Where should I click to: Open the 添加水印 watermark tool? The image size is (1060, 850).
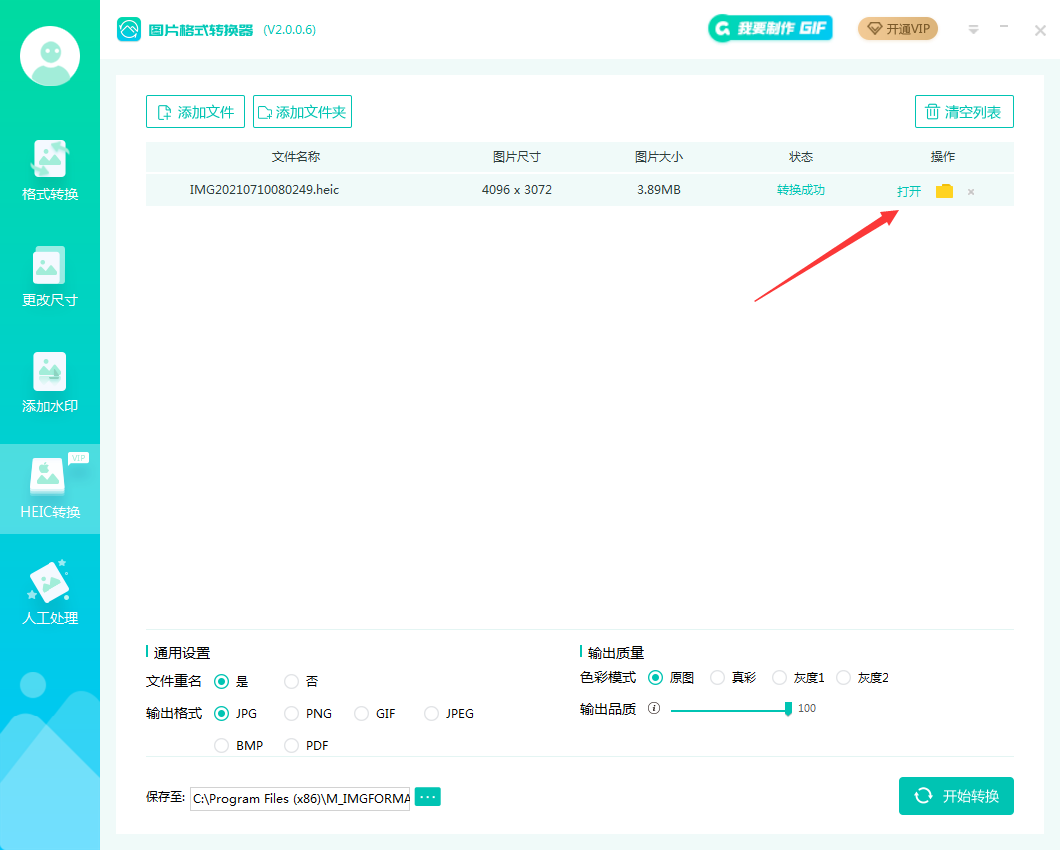coord(50,383)
